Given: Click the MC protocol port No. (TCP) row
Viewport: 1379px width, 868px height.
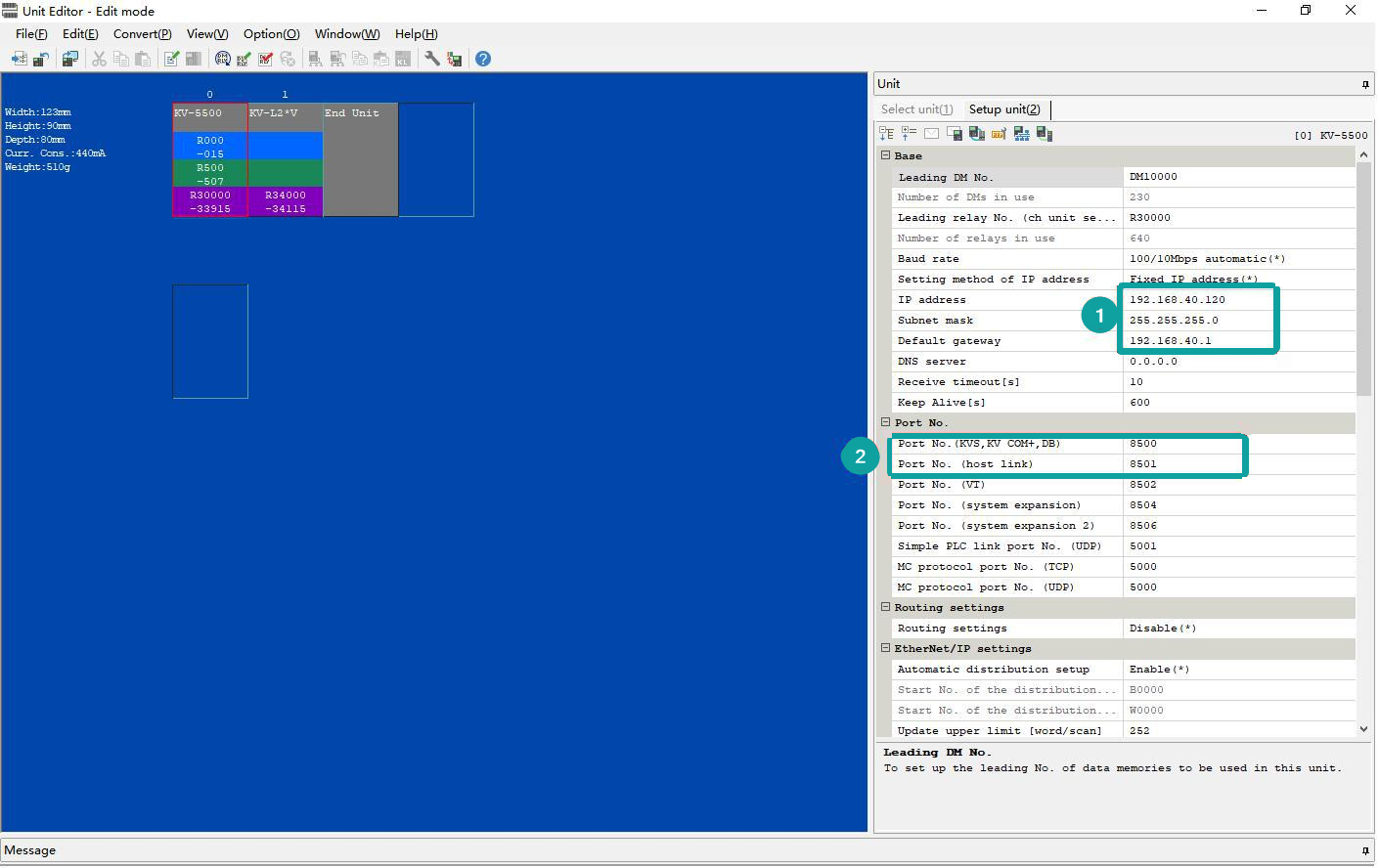Looking at the screenshot, I should [x=1123, y=567].
